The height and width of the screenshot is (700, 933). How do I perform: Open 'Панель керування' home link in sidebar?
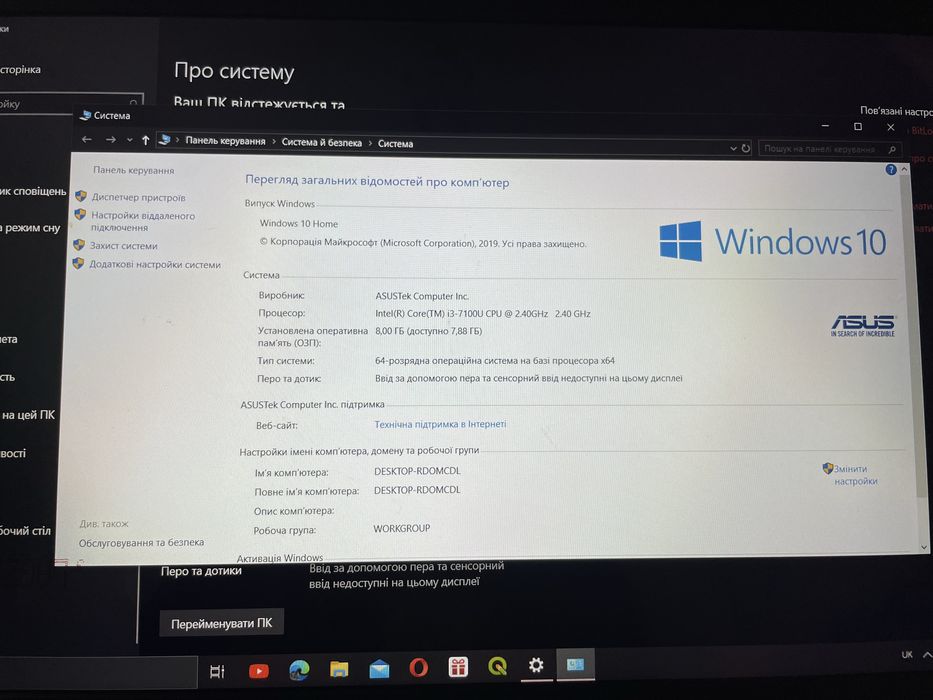[134, 170]
